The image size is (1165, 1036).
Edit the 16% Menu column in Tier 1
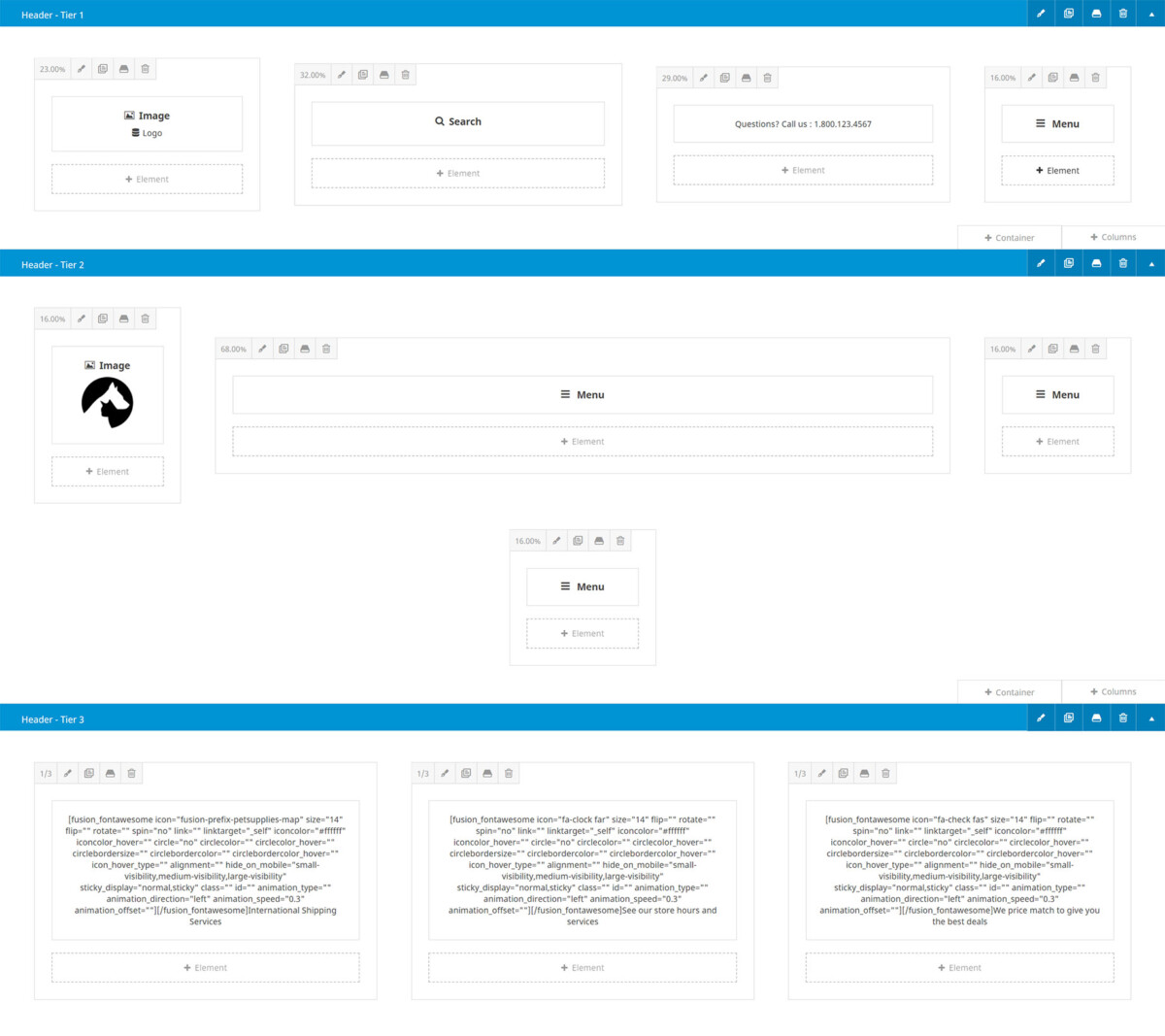(x=1031, y=77)
